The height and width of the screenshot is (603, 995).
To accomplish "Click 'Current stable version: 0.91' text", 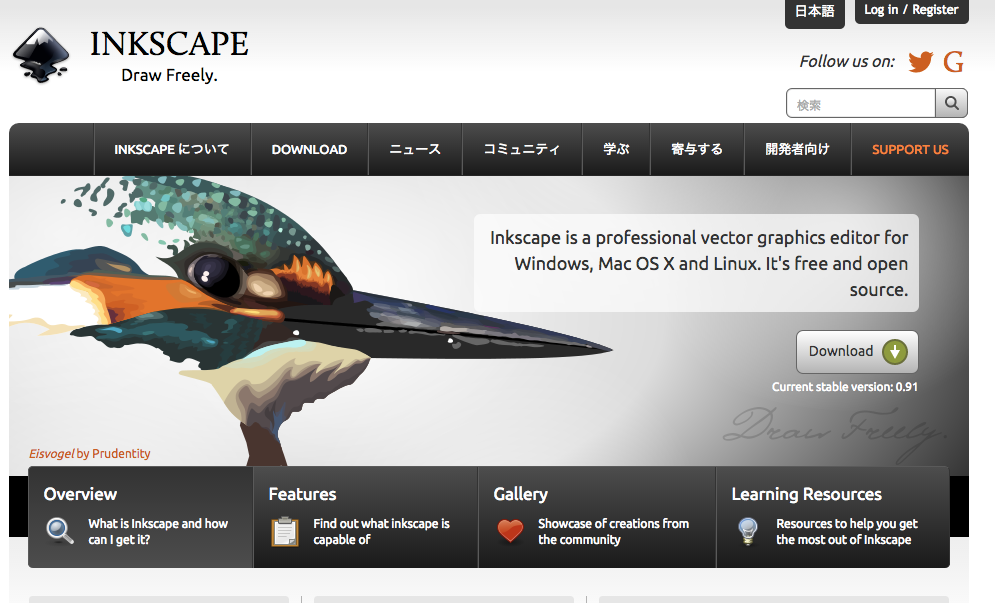I will 845,387.
